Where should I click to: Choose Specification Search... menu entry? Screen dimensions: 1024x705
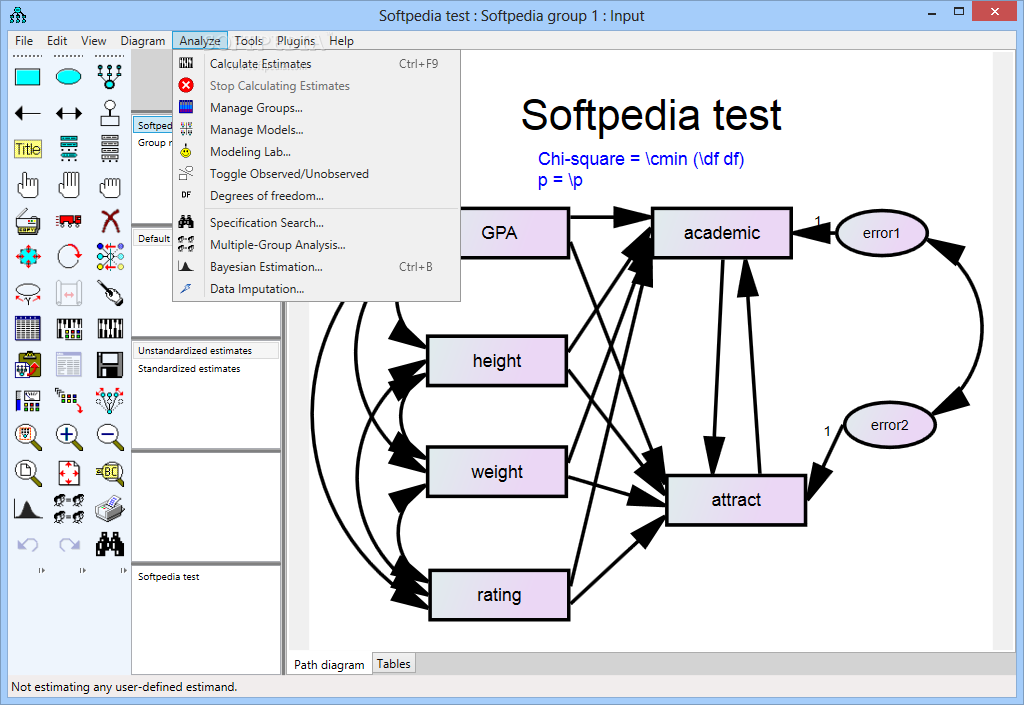(x=317, y=223)
